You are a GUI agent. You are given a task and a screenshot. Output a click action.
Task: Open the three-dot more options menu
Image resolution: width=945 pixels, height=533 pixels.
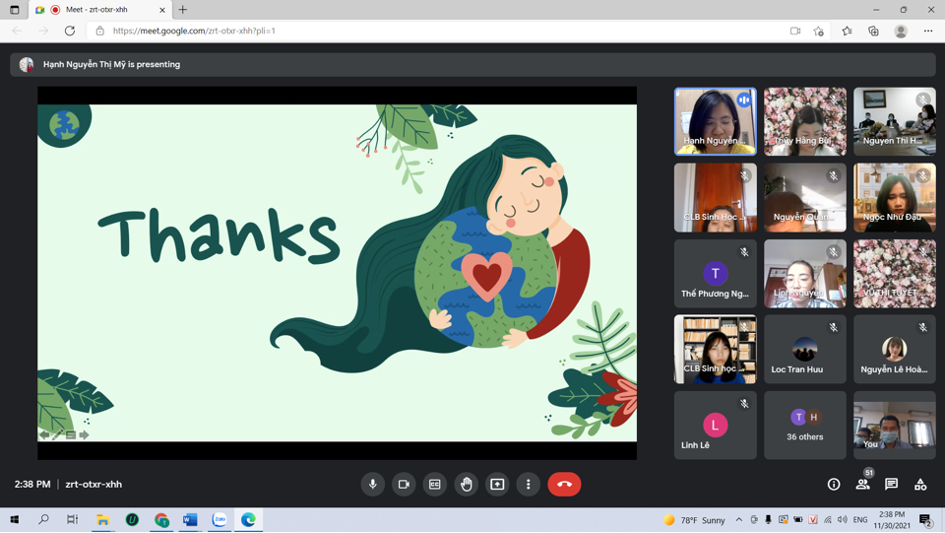[528, 484]
